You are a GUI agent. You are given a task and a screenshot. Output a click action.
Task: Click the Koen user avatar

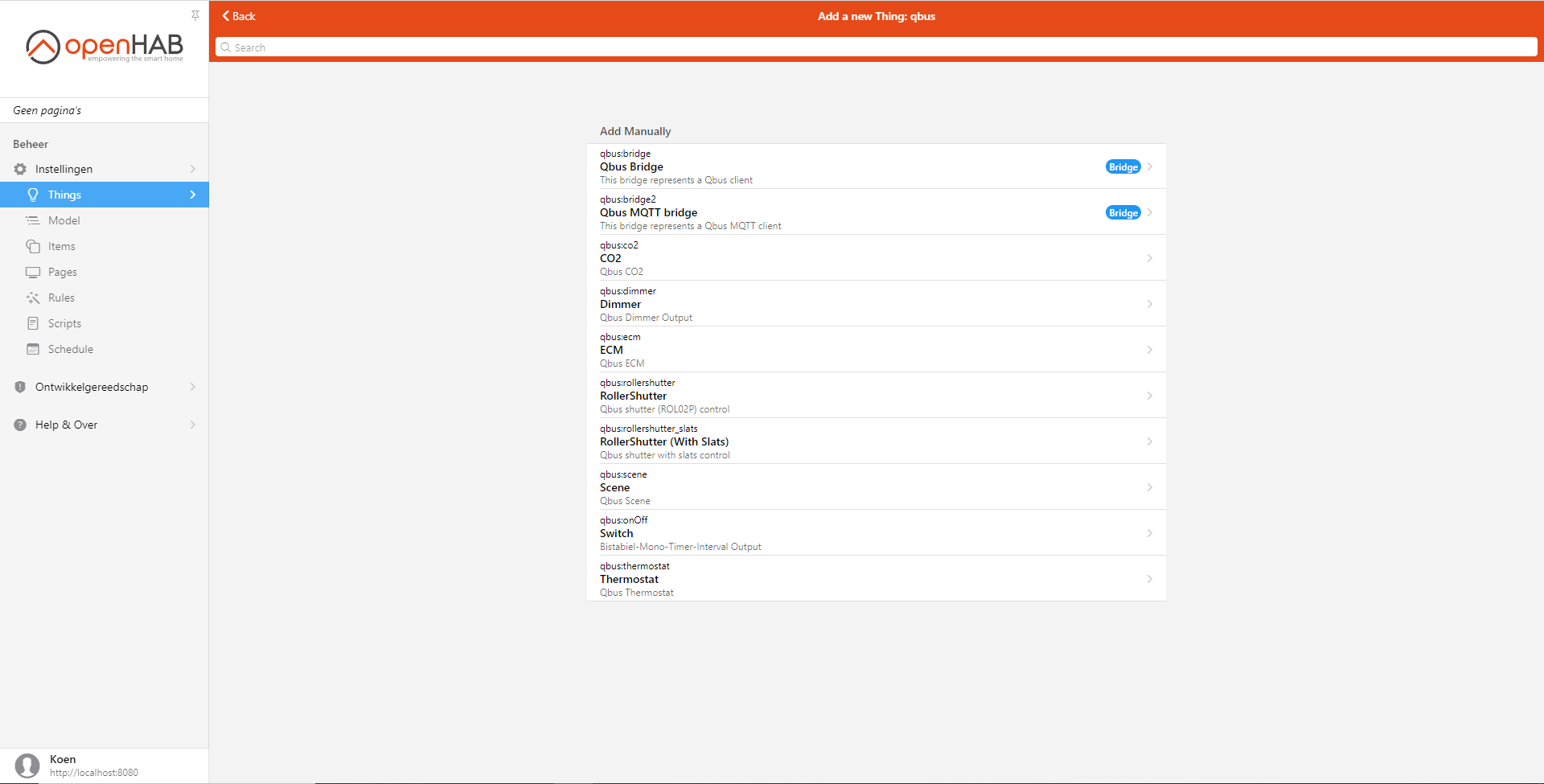(x=27, y=766)
